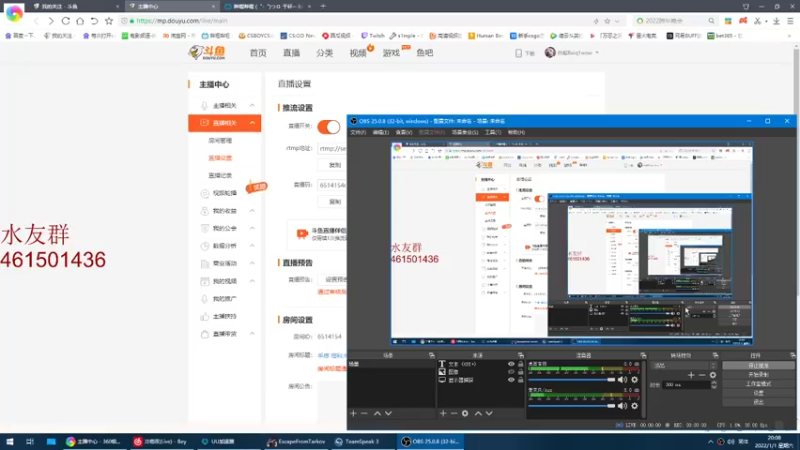
Task: Expand the 主播相关 sidebar section
Action: [x=252, y=105]
